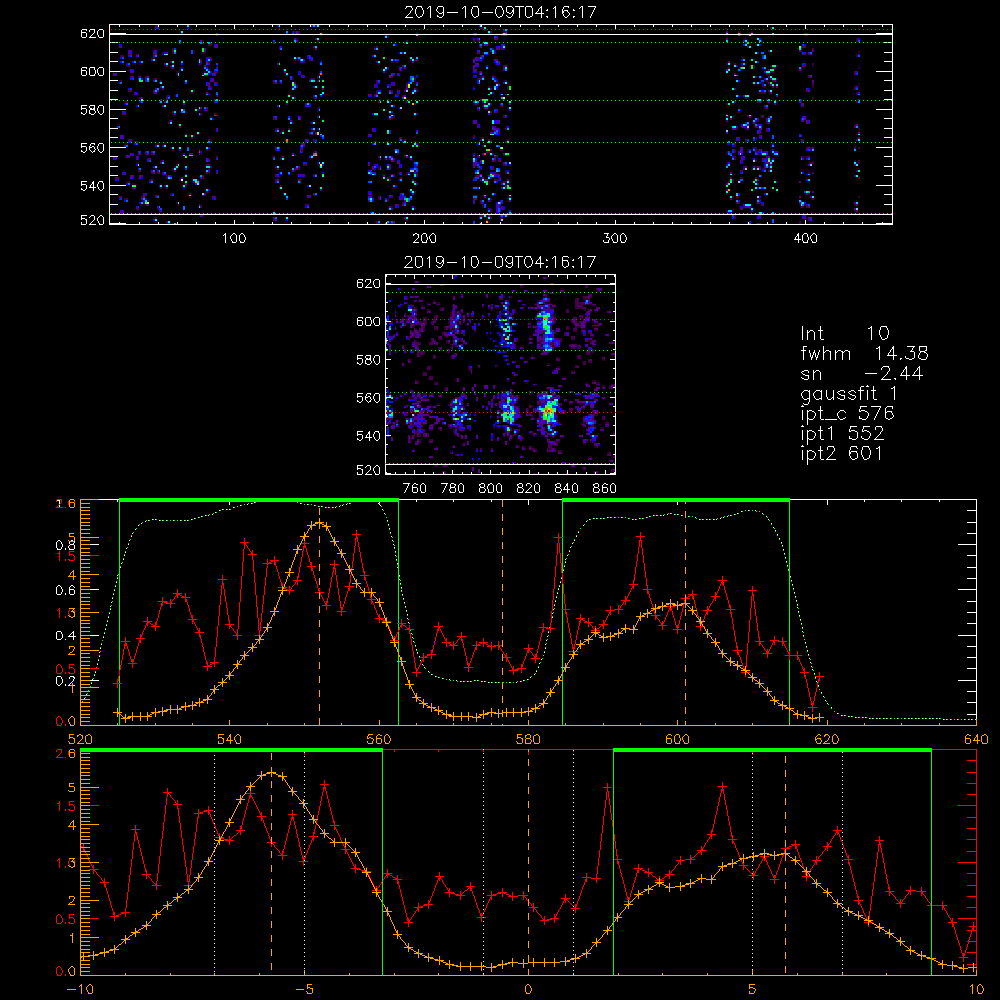Click the timestamp title above the top wide image
The height and width of the screenshot is (1000, 1000).
point(500,11)
